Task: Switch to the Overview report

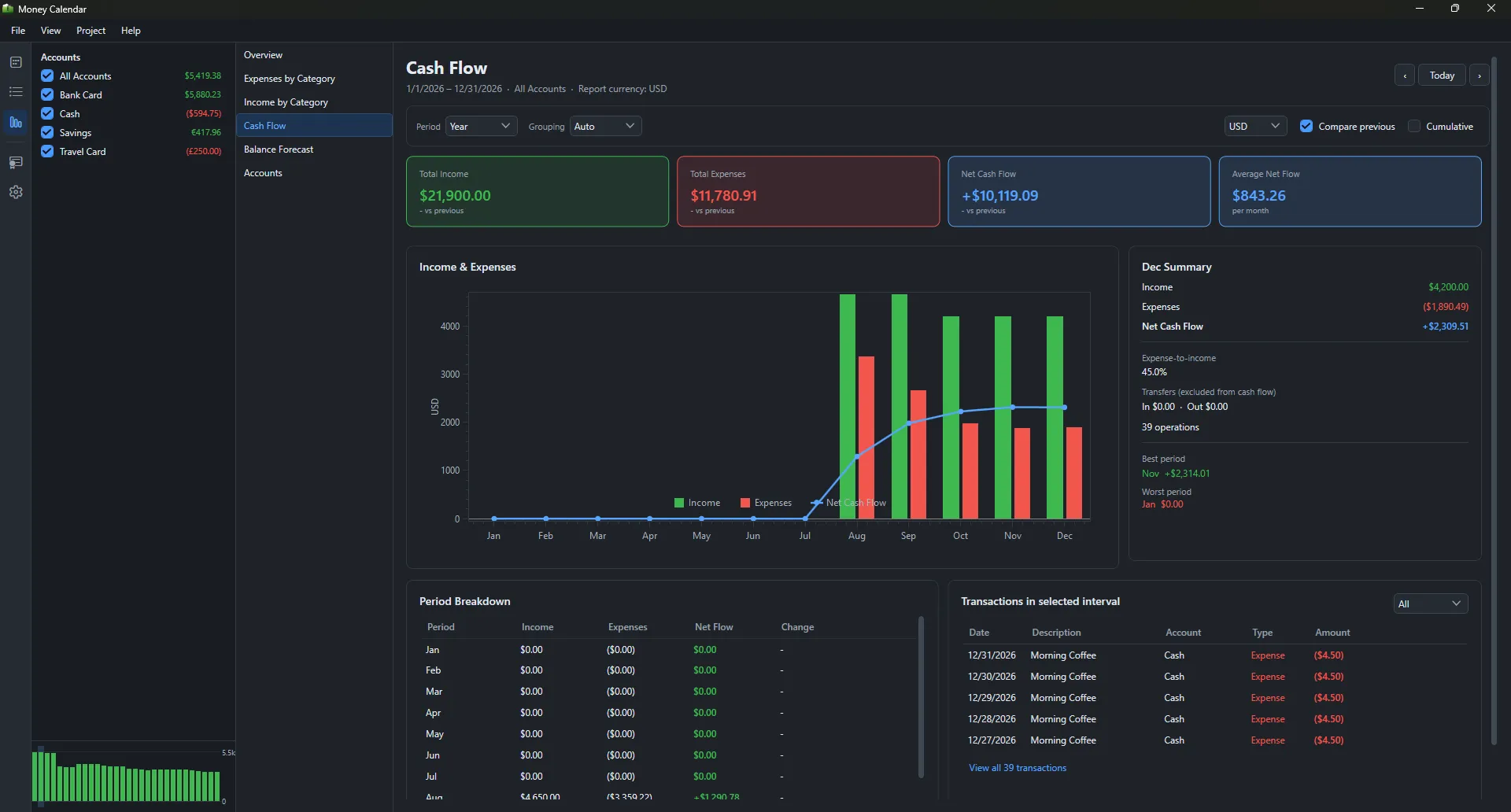Action: 314,55
